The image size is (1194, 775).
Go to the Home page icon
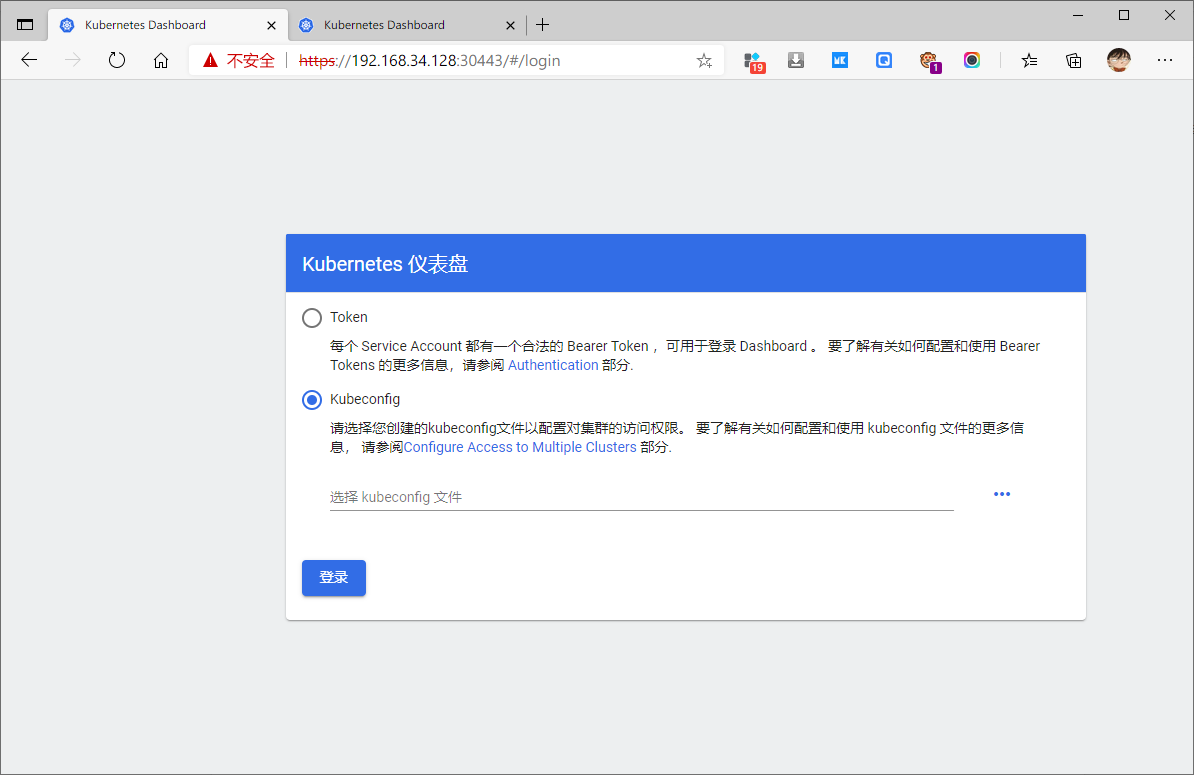(161, 60)
